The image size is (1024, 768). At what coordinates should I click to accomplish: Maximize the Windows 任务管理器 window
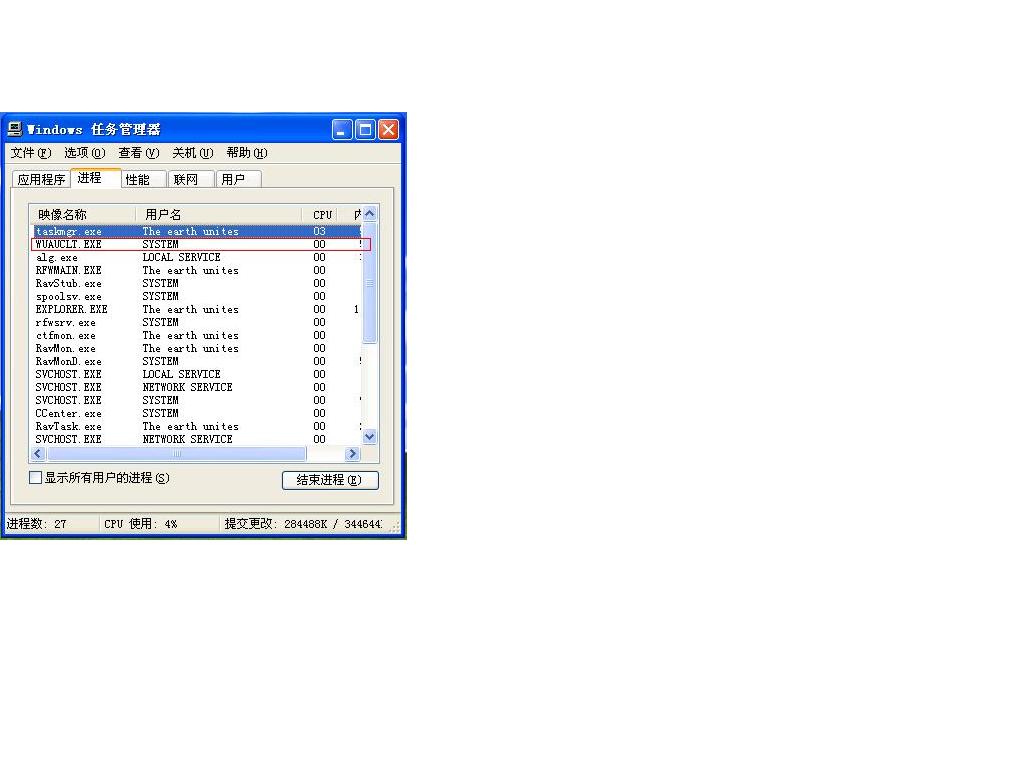[365, 129]
